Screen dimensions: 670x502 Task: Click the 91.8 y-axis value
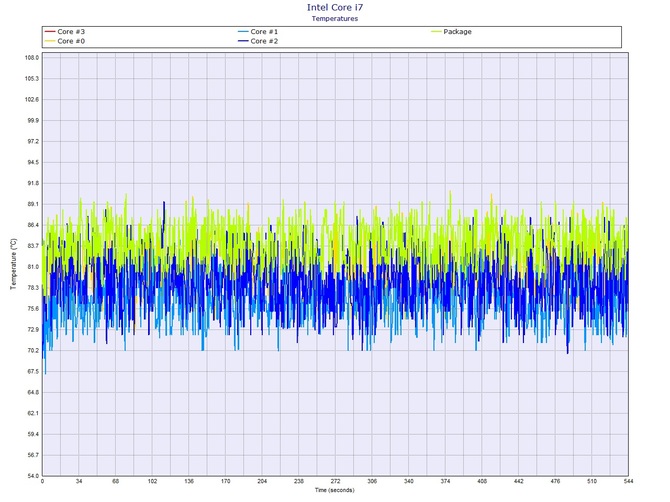pos(33,183)
